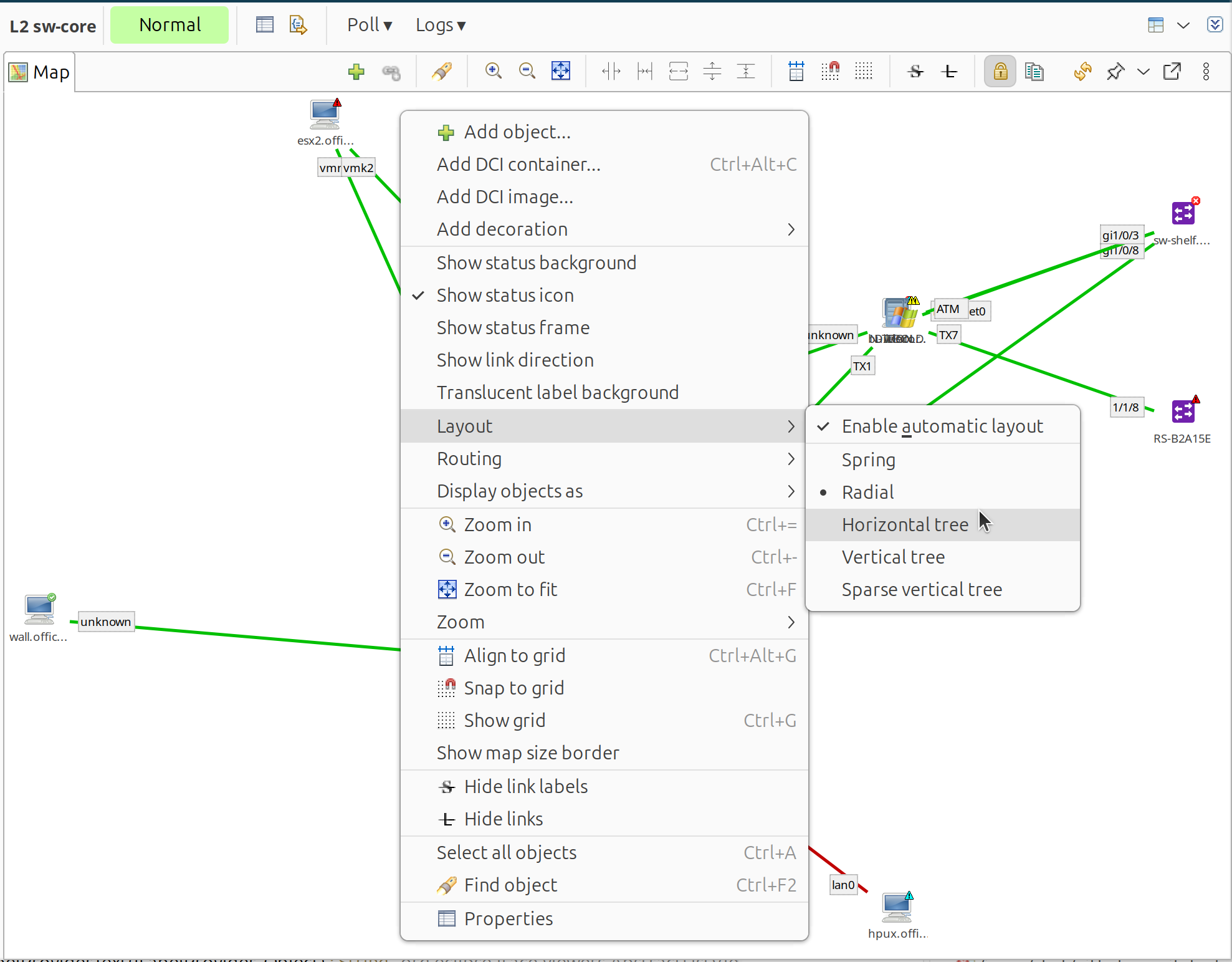The image size is (1232, 962).
Task: Click the zoom in magnifier toolbar icon
Action: coord(493,71)
